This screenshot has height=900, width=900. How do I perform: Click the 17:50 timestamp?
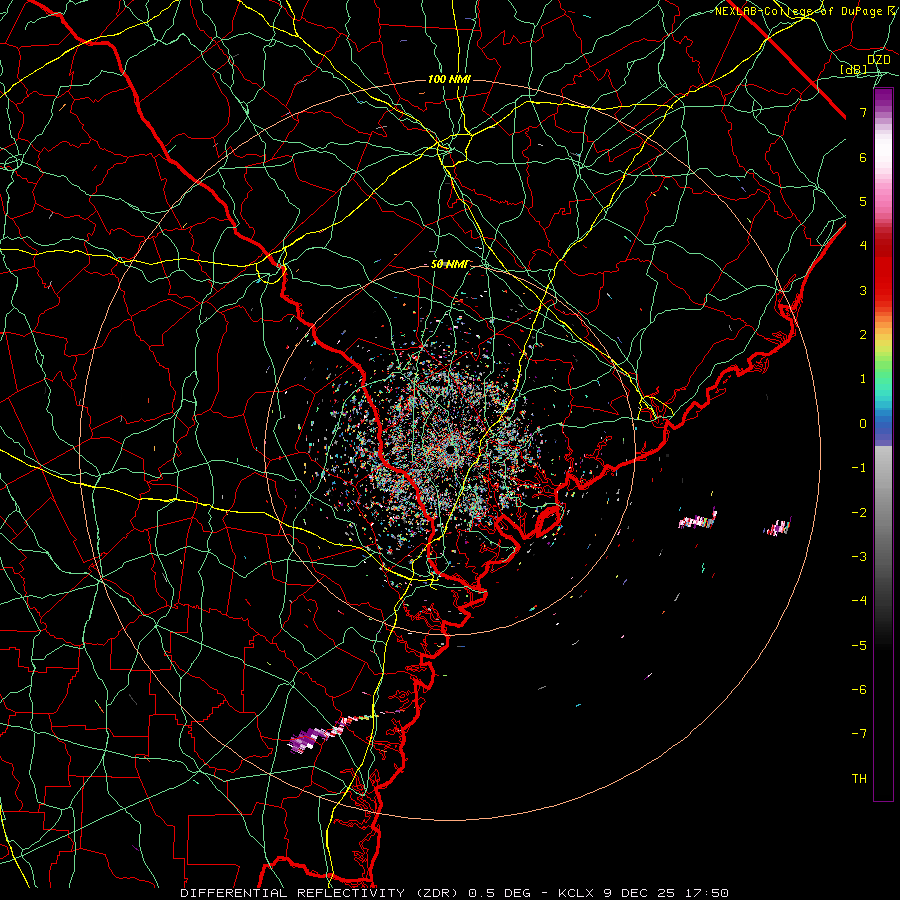click(x=705, y=893)
